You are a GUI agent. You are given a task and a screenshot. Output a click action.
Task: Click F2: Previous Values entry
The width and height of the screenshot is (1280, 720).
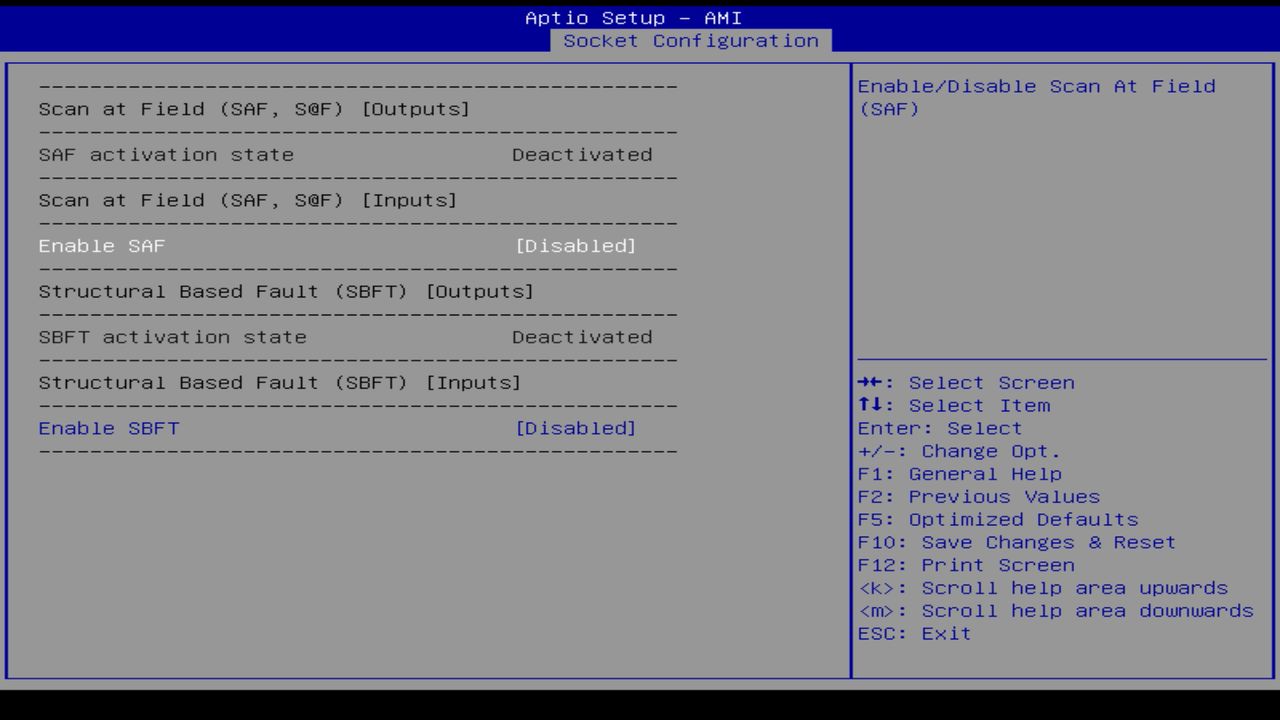coord(976,496)
